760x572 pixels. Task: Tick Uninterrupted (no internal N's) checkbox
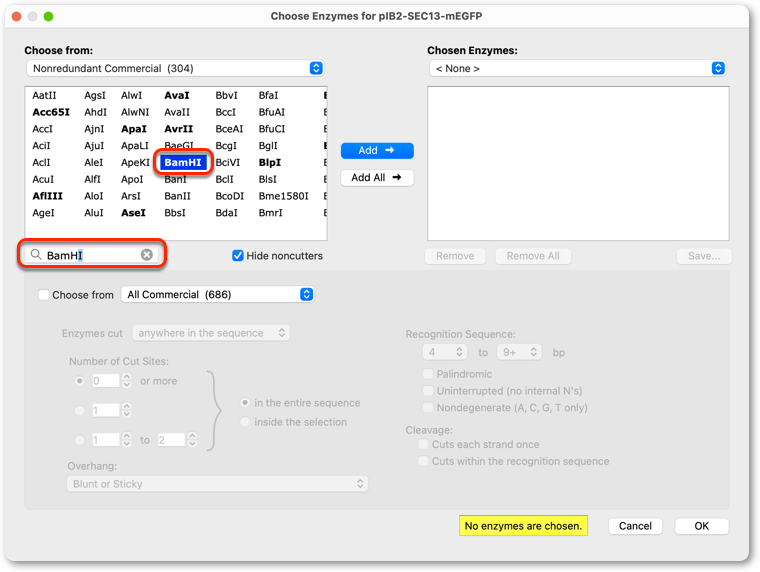coord(428,391)
